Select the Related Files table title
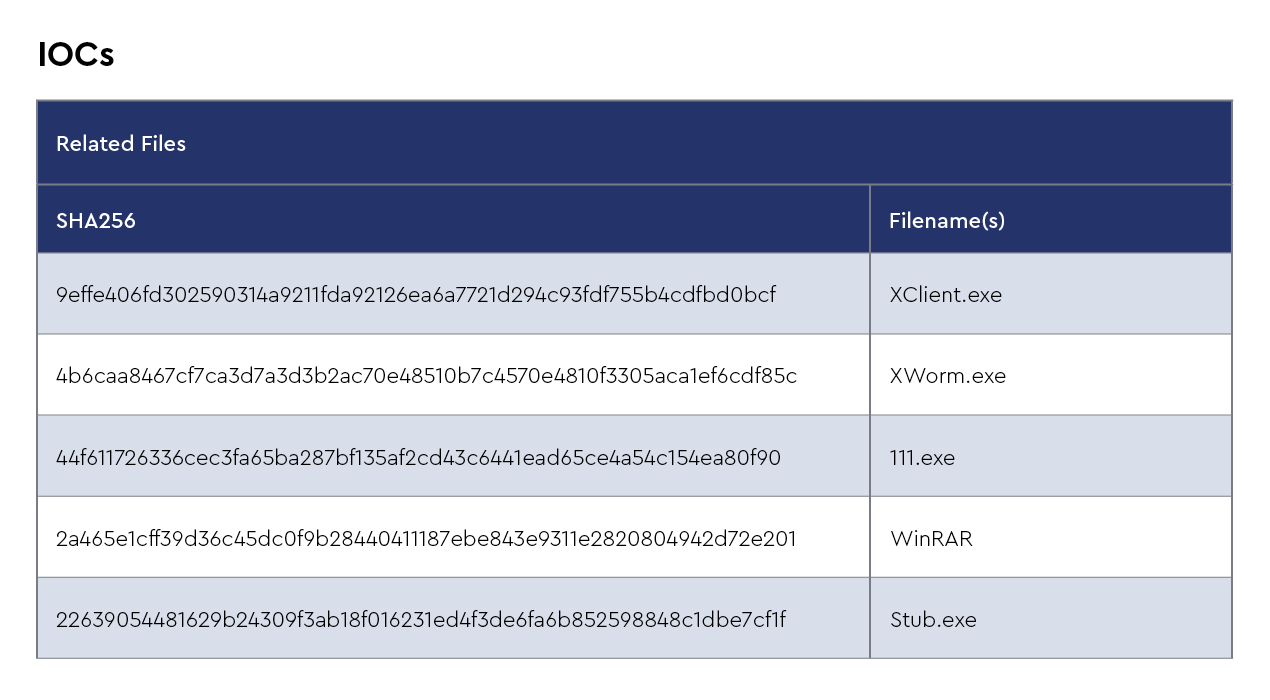Image resolution: width=1270 pixels, height=700 pixels. [121, 144]
